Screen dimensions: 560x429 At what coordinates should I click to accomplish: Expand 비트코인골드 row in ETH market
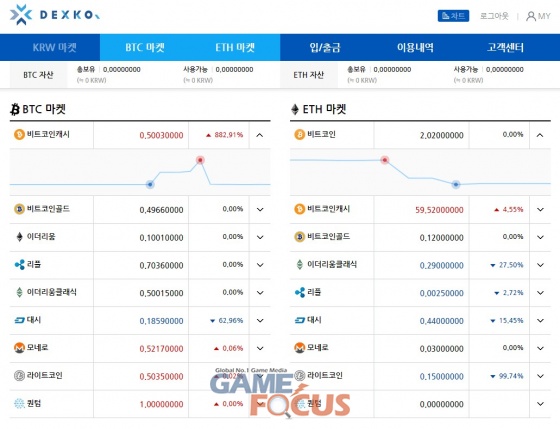coord(540,237)
